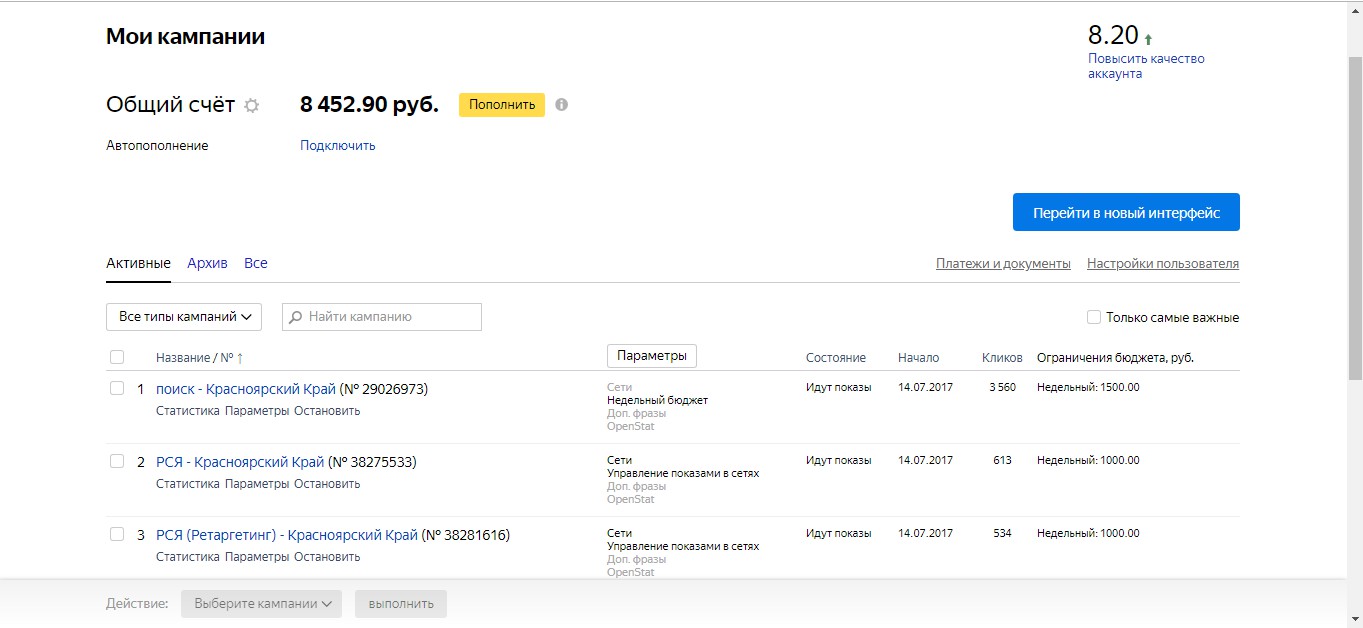Click the yellow Пополнить button
This screenshot has width=1363, height=628.
coord(502,104)
